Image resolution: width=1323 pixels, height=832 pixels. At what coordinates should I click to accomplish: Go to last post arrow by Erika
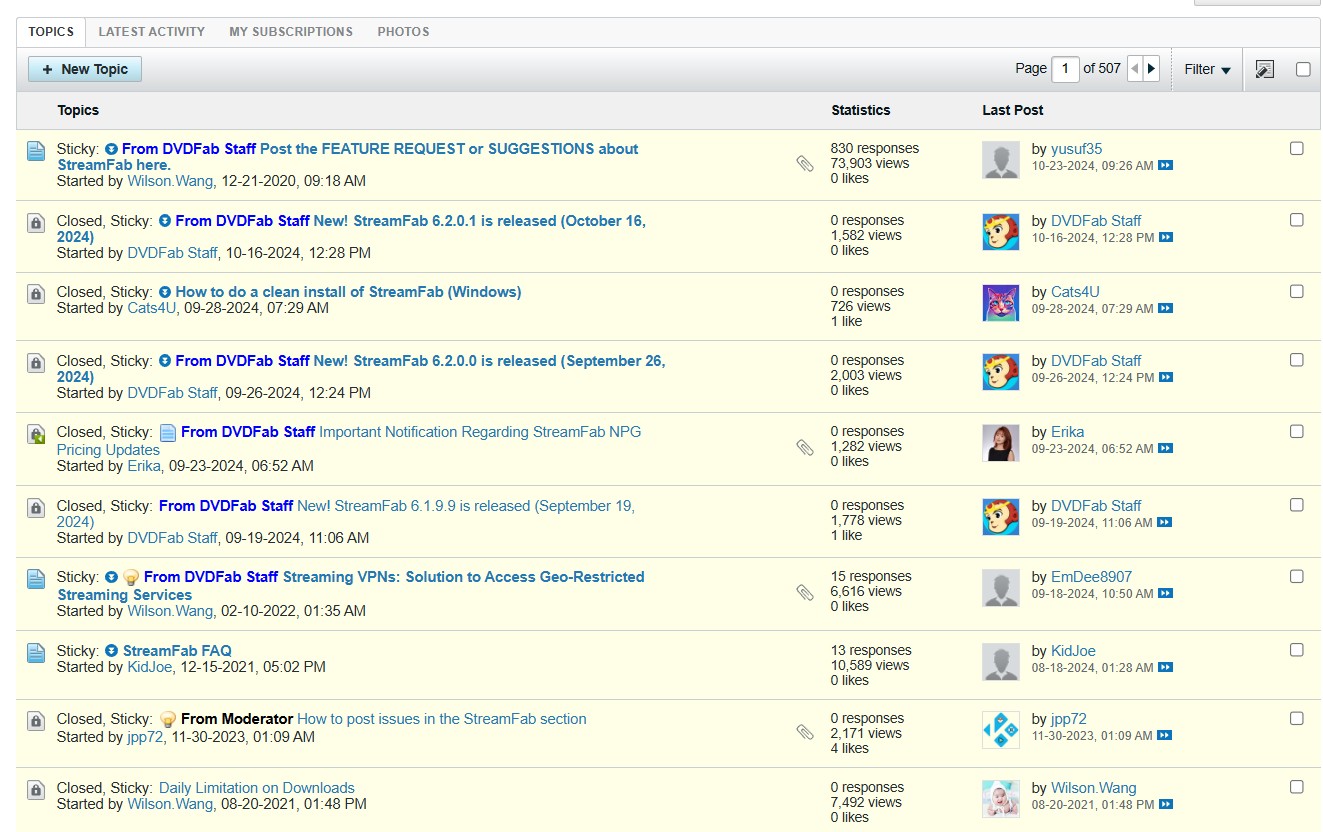coord(1165,448)
